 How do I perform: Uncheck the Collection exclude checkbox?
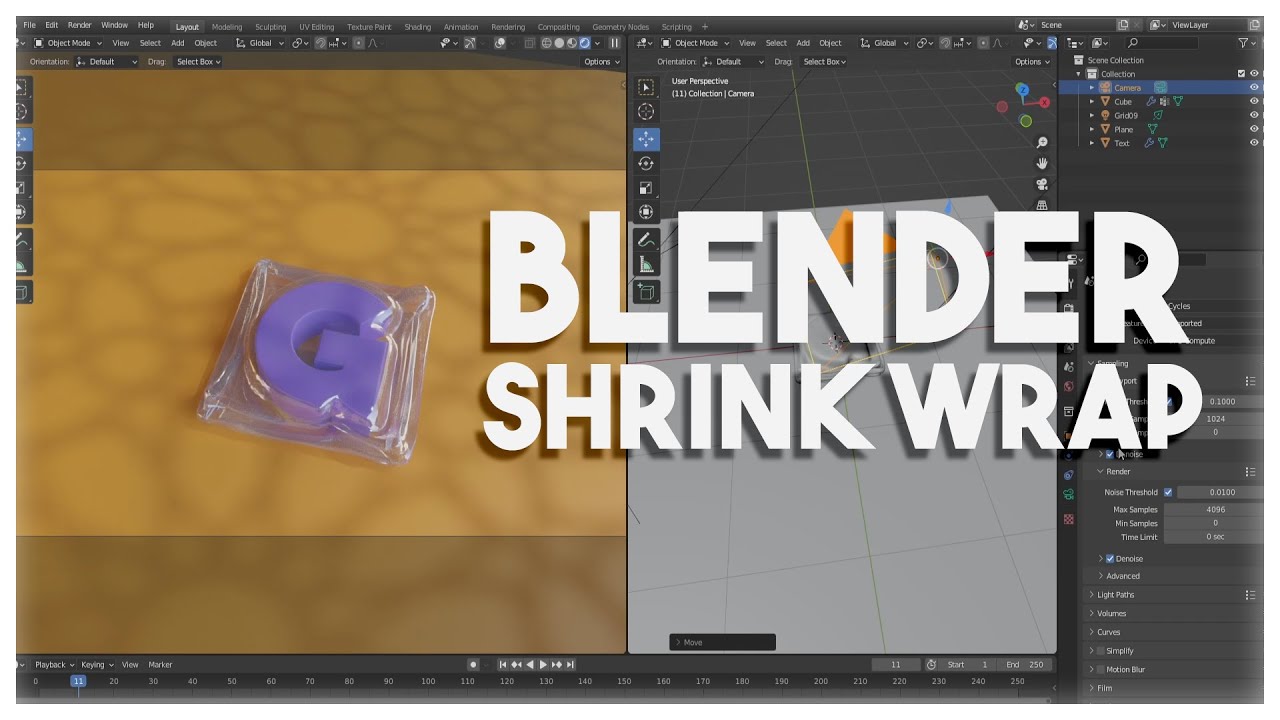(x=1241, y=74)
